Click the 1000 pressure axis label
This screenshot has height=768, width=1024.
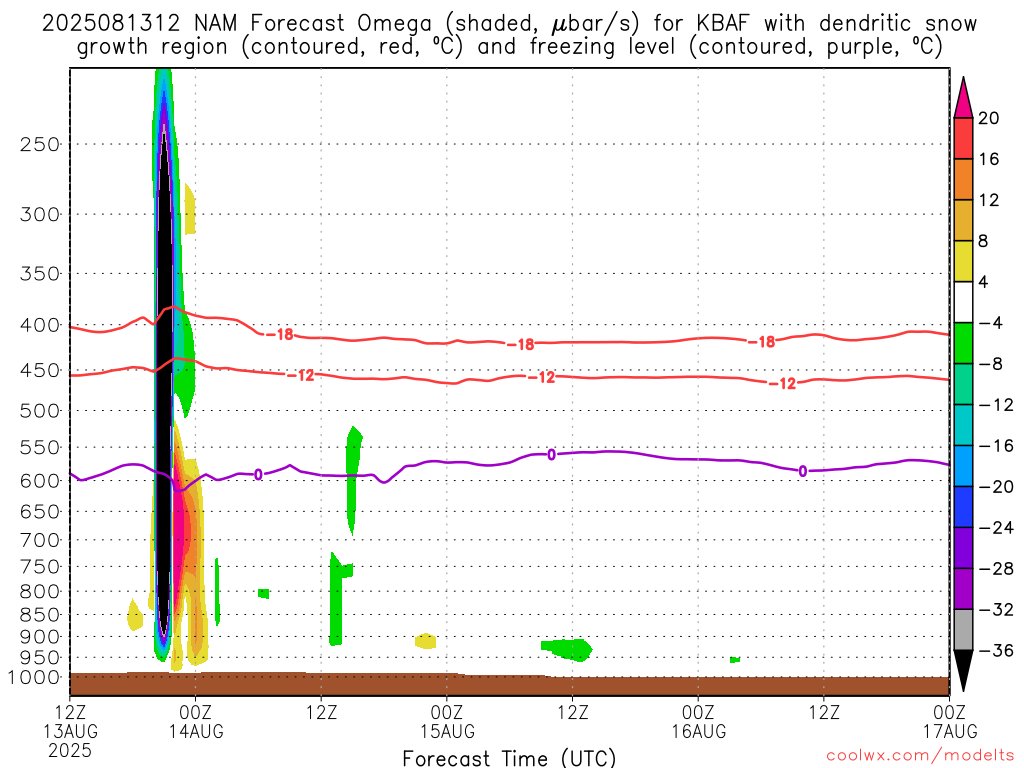[34, 677]
